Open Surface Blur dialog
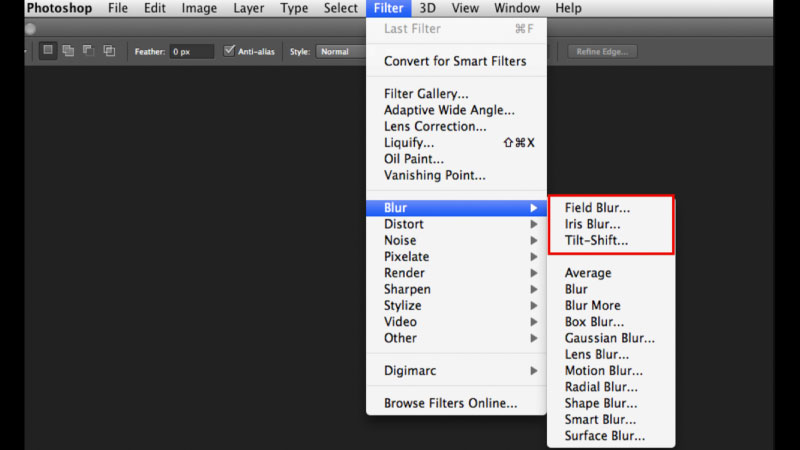The width and height of the screenshot is (800, 450). point(611,436)
